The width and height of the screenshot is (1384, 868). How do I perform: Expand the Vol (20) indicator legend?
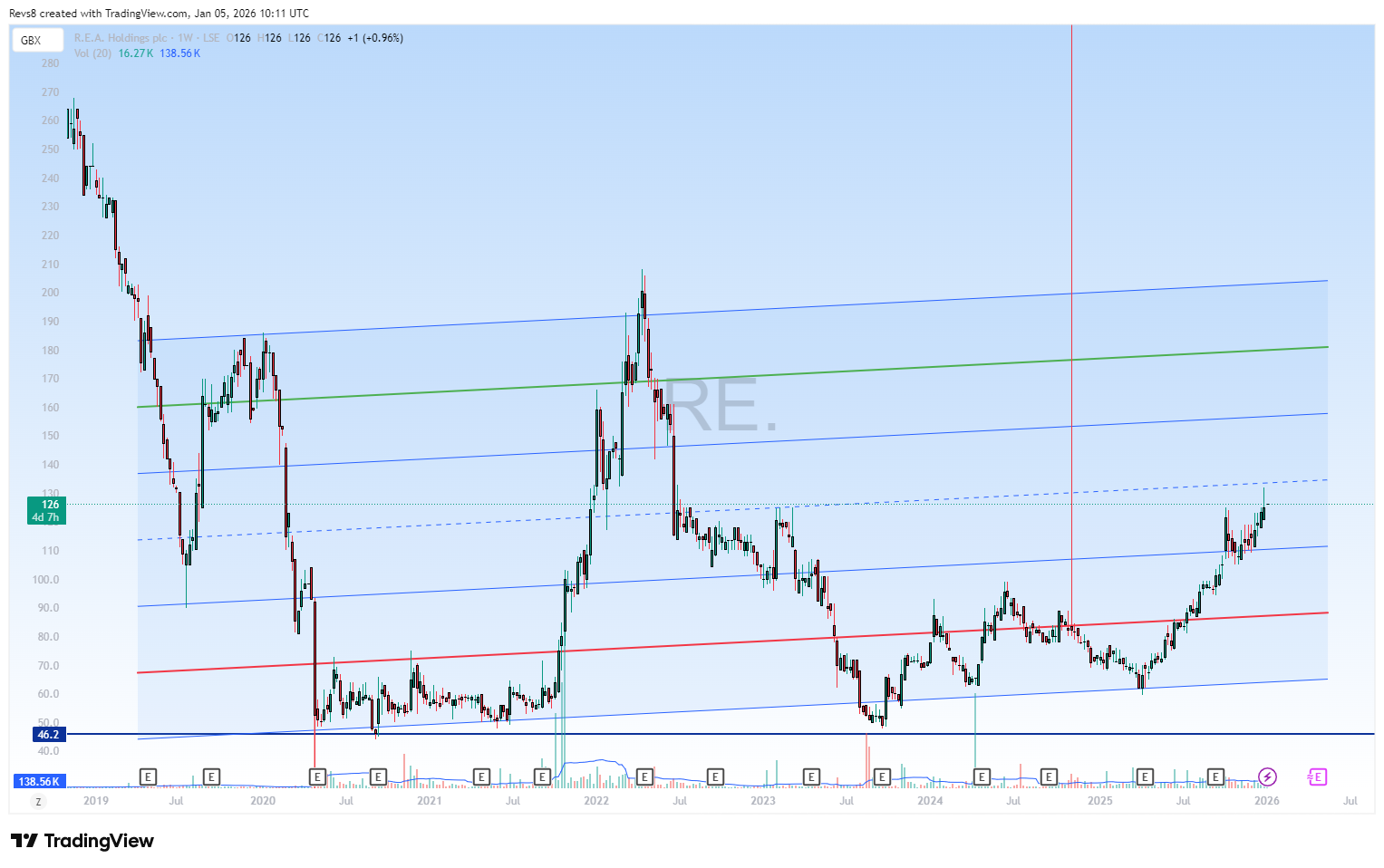[92, 53]
